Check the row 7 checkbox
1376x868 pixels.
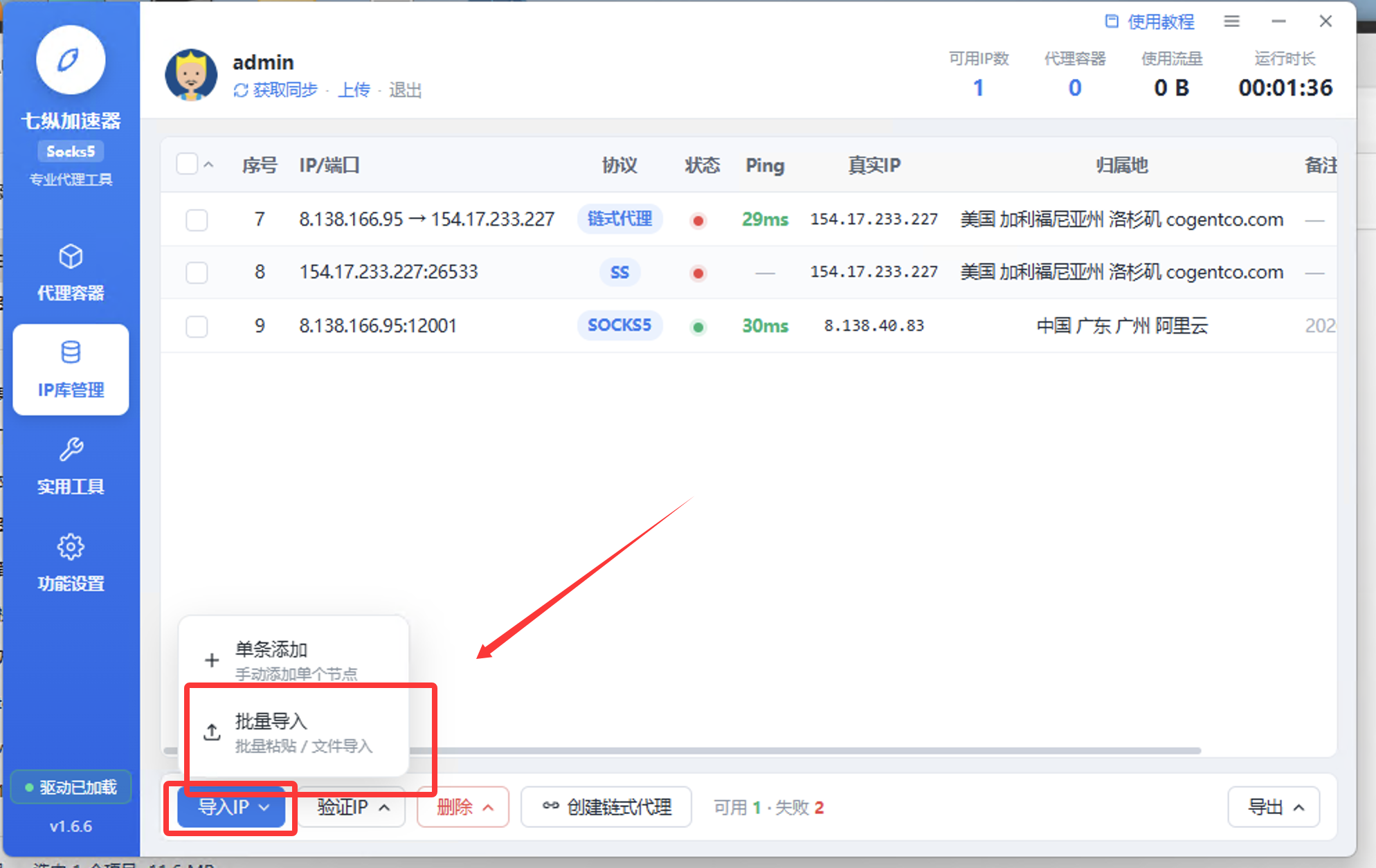click(197, 220)
